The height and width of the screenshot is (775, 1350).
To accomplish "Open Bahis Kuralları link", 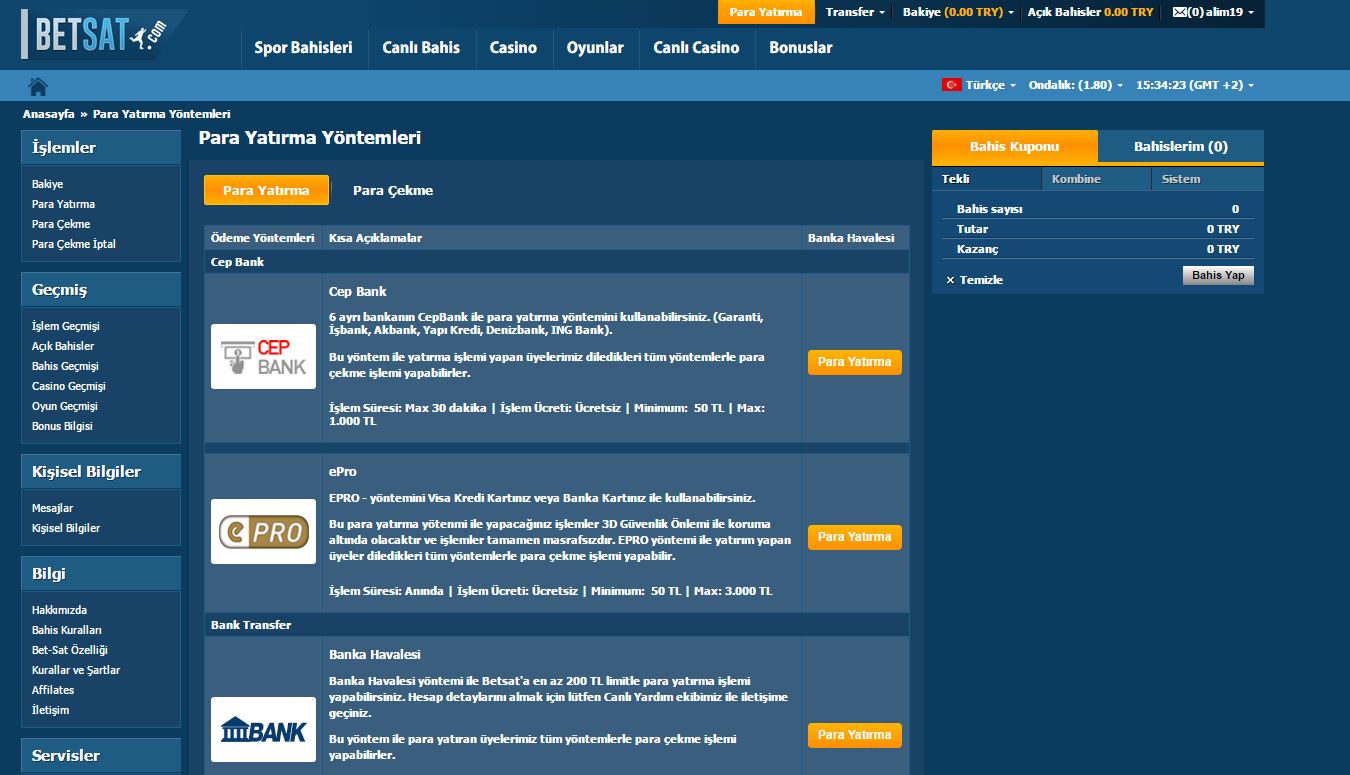I will click(x=67, y=630).
